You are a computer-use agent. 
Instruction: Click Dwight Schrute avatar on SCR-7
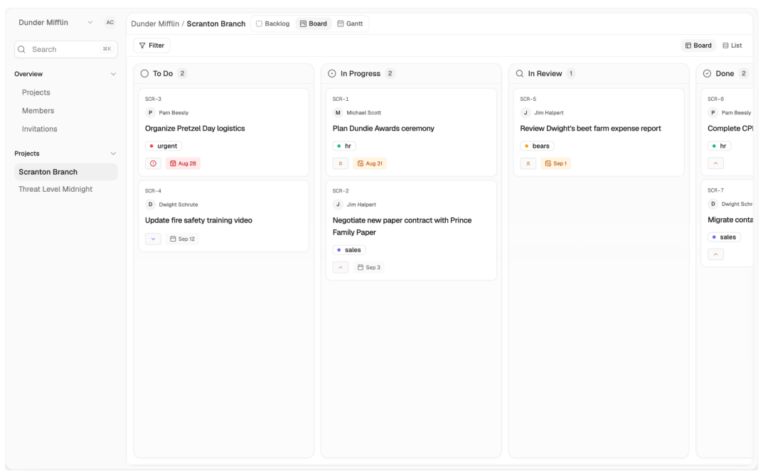click(713, 204)
